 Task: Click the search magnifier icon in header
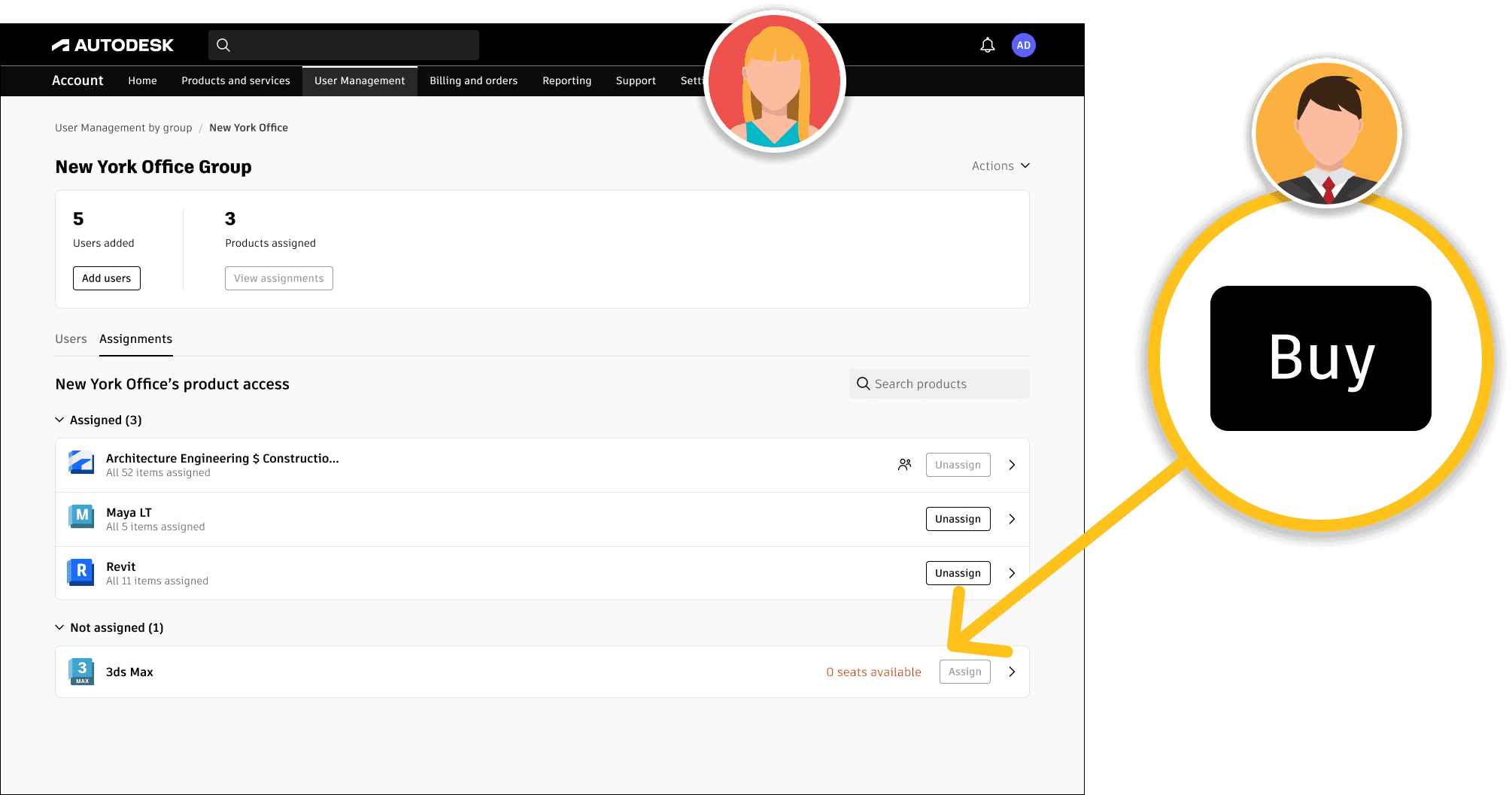coord(223,45)
